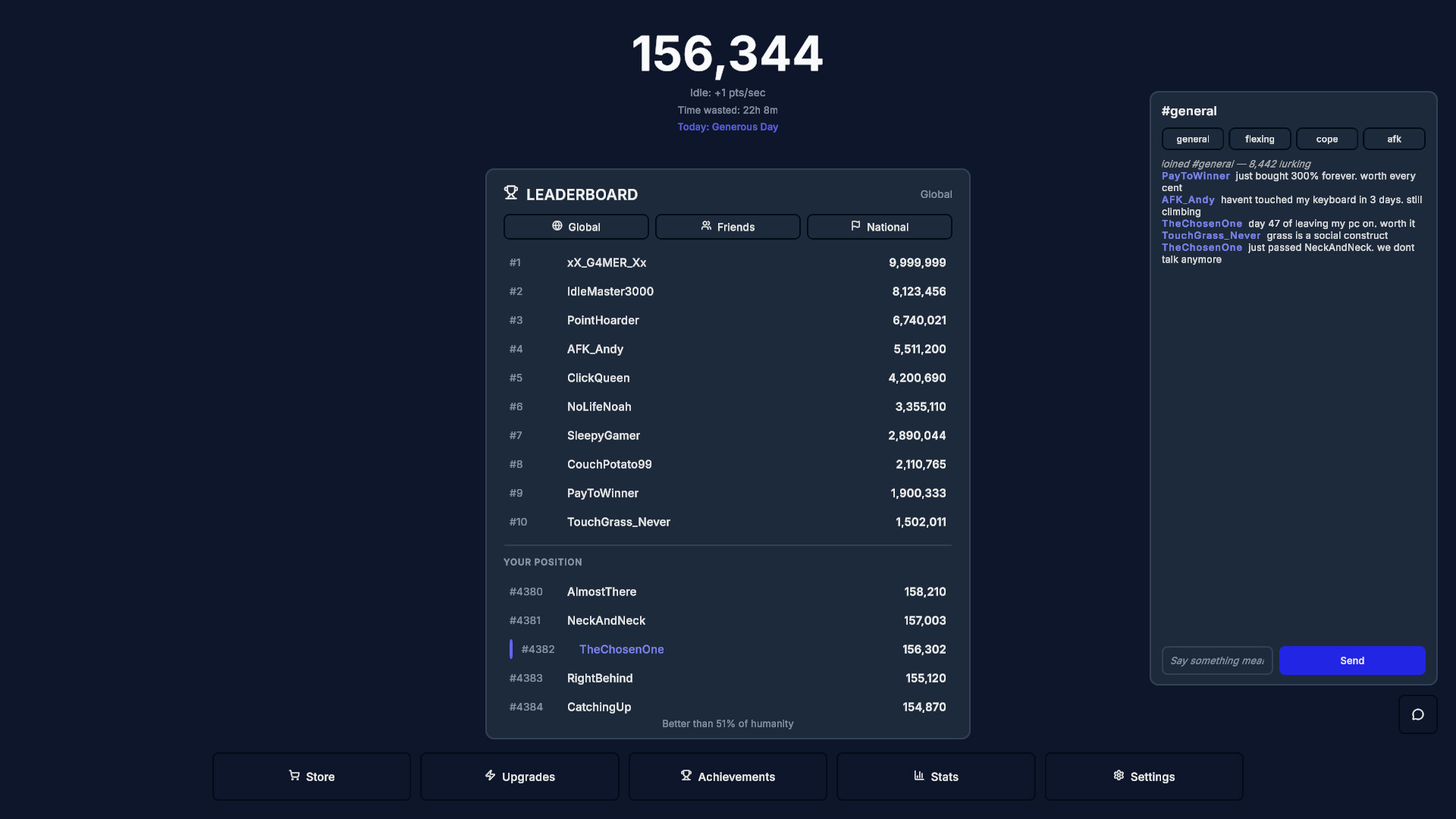Image resolution: width=1456 pixels, height=819 pixels.
Task: Select NeckAndNeck position row
Action: [x=728, y=620]
